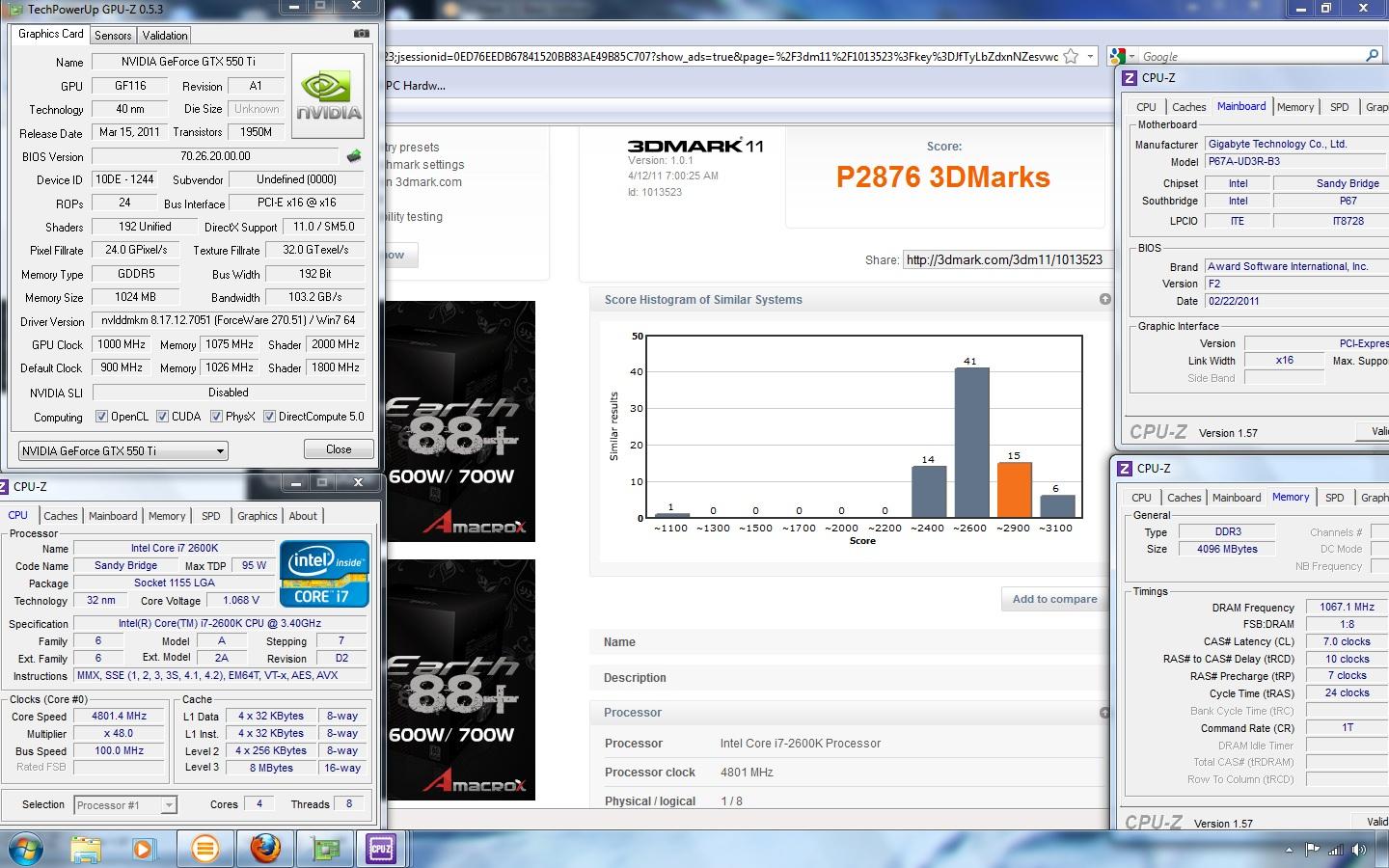Viewport: 1389px width, 868px height.
Task: Click the CPU-Z icon in the Memory window title
Action: pyautogui.click(x=1124, y=469)
